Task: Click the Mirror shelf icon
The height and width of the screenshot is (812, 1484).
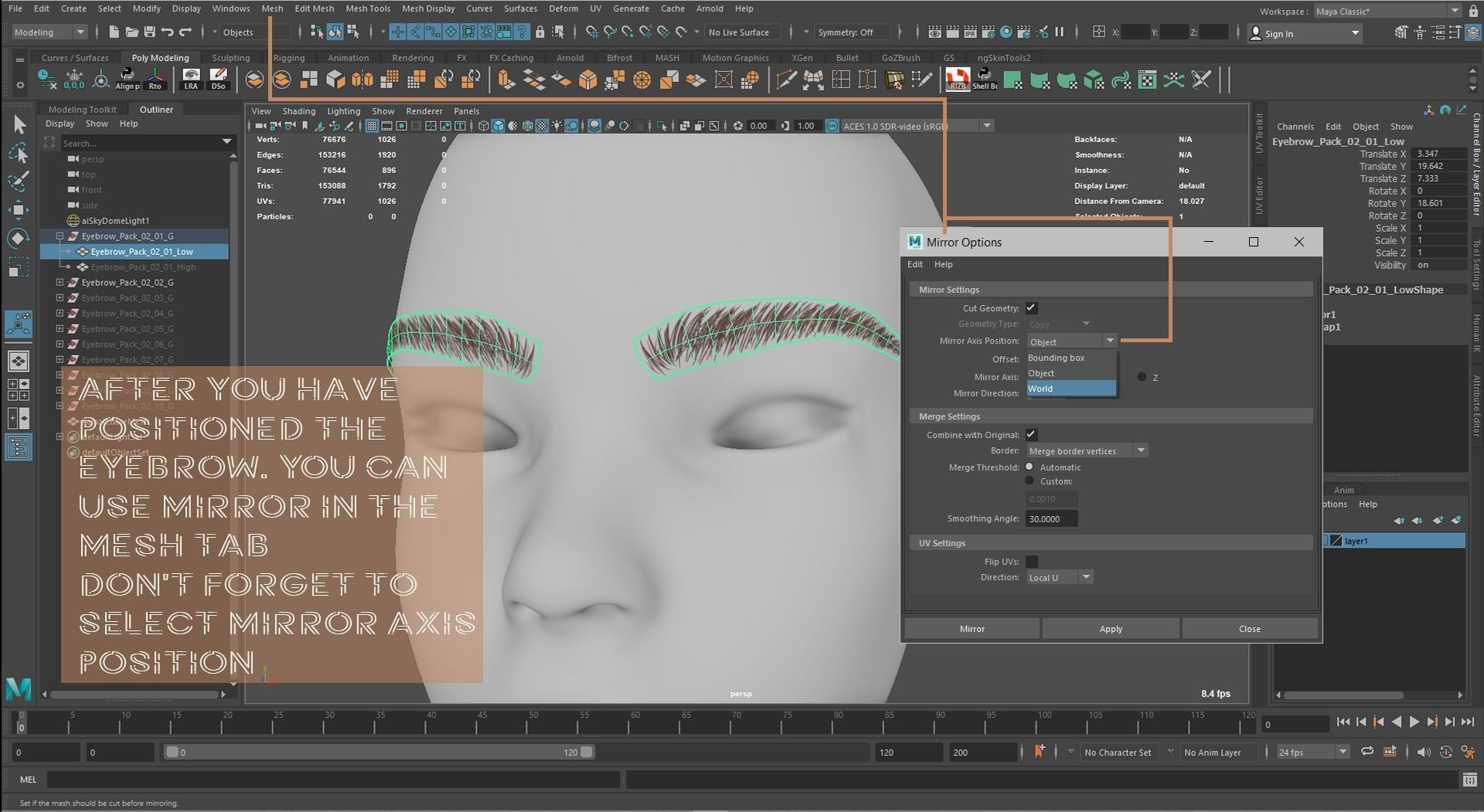Action: pos(362,80)
